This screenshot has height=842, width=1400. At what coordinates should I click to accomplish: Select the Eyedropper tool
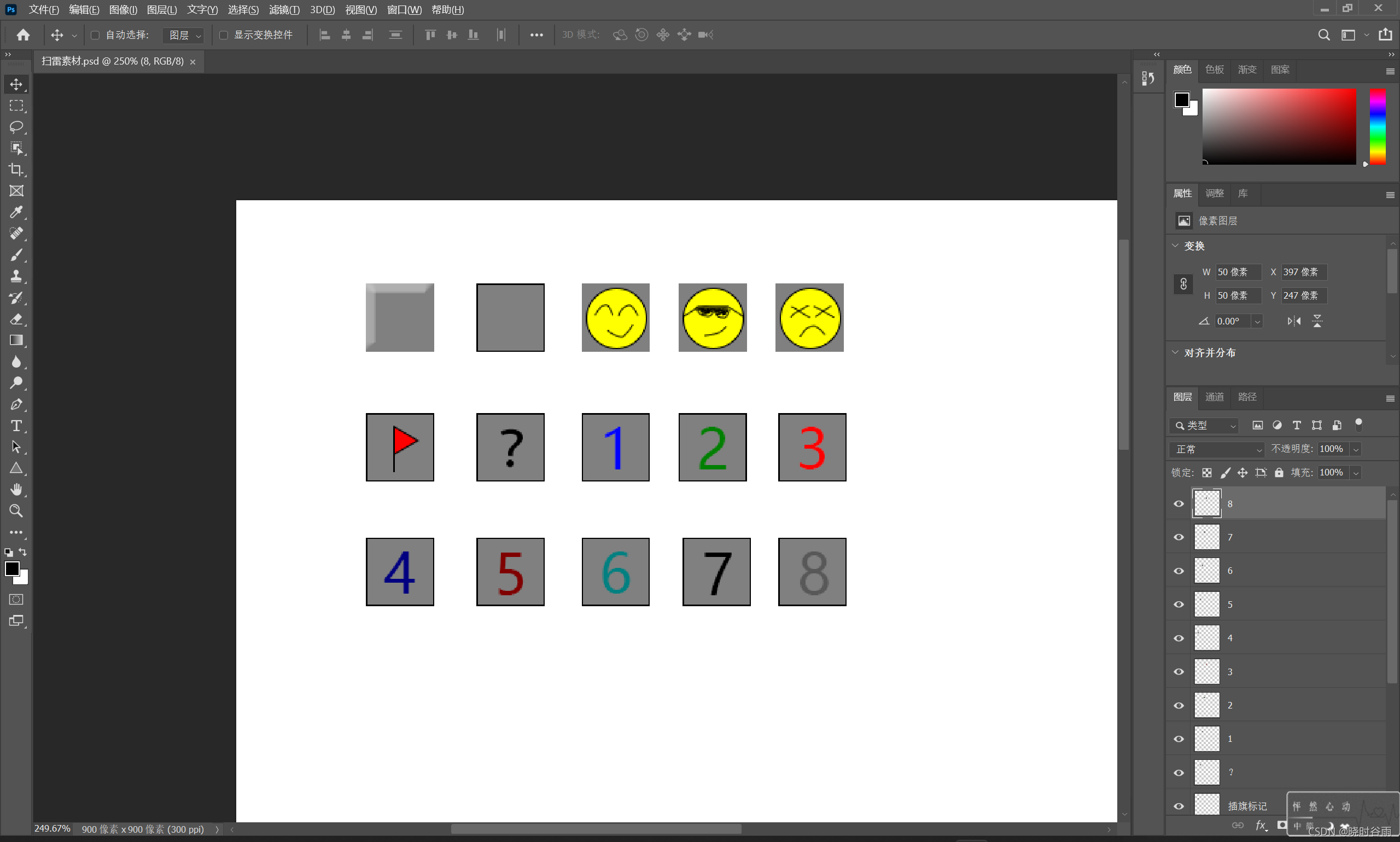coord(16,212)
